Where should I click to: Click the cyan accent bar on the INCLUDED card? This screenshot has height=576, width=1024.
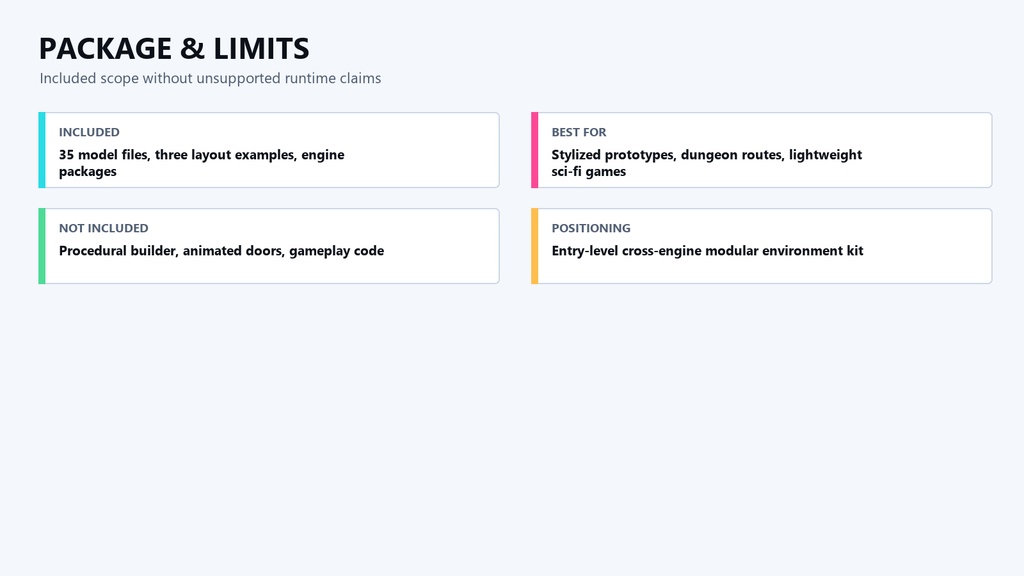42,150
